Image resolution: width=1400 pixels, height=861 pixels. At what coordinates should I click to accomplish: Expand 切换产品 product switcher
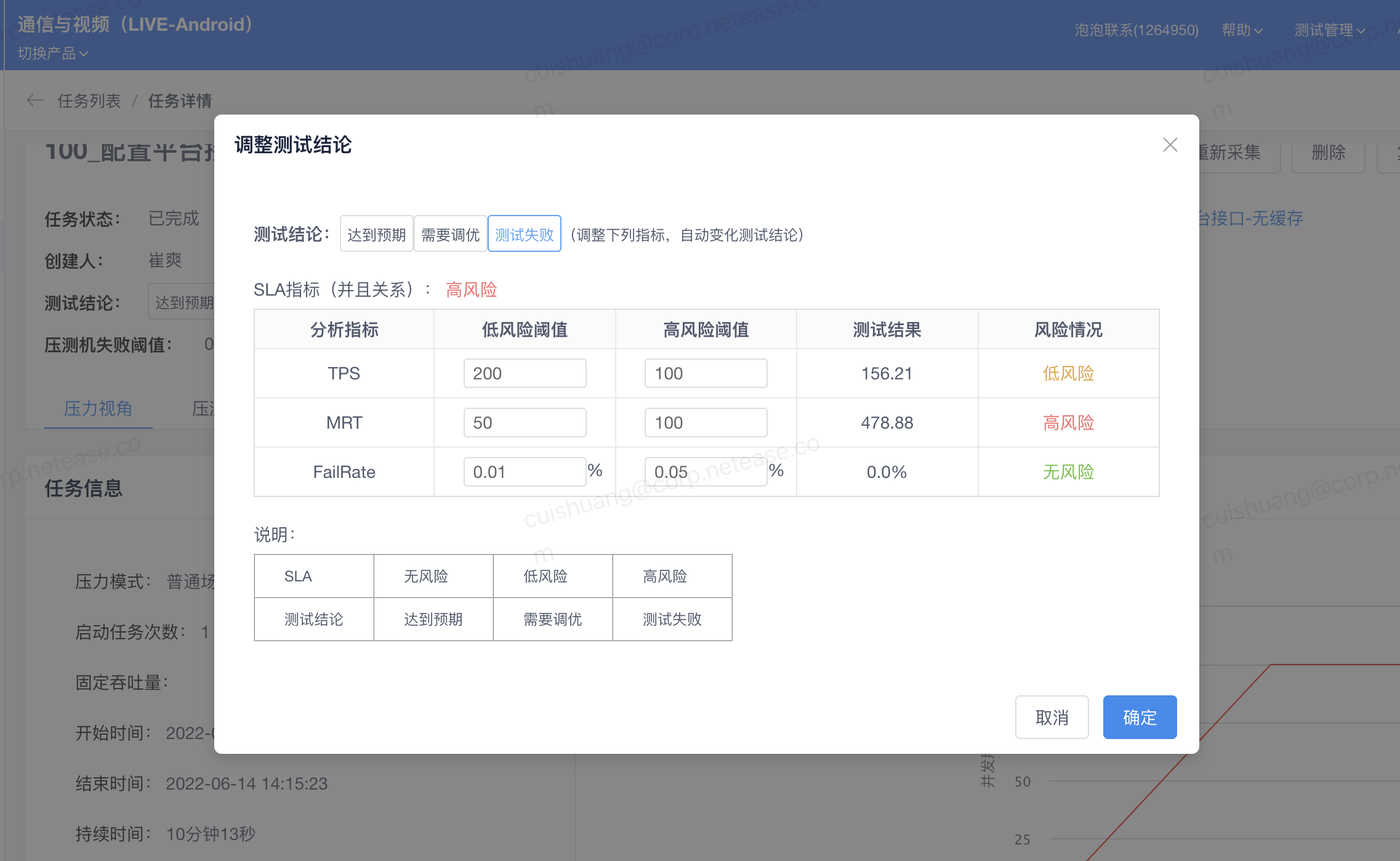coord(53,54)
